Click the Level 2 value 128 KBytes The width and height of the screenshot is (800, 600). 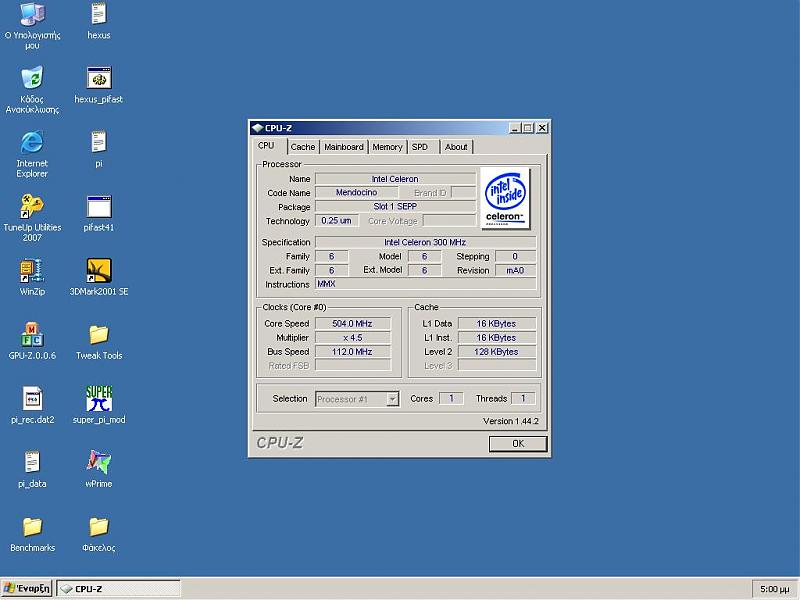(496, 352)
